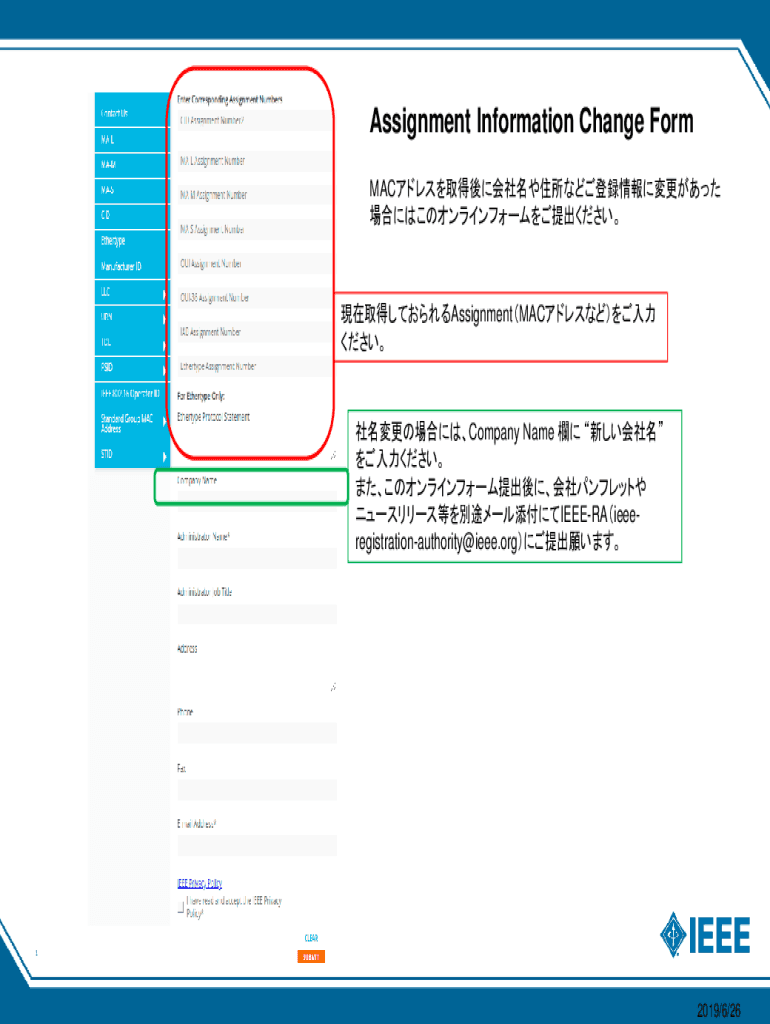770x1024 pixels.
Task: Focus the IAB Assignment Number field
Action: [254, 332]
